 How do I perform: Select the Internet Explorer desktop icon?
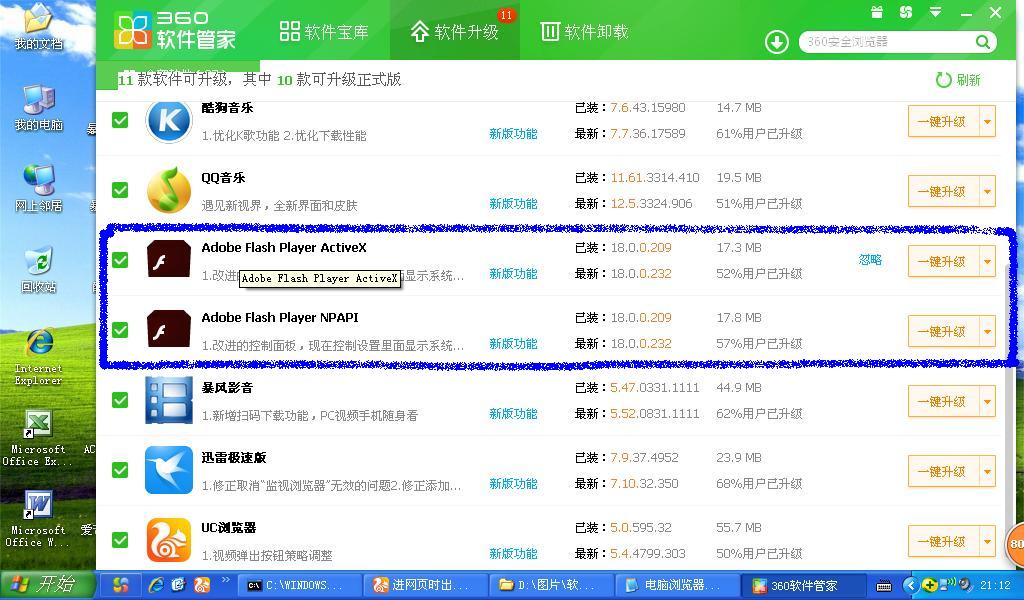tap(38, 356)
